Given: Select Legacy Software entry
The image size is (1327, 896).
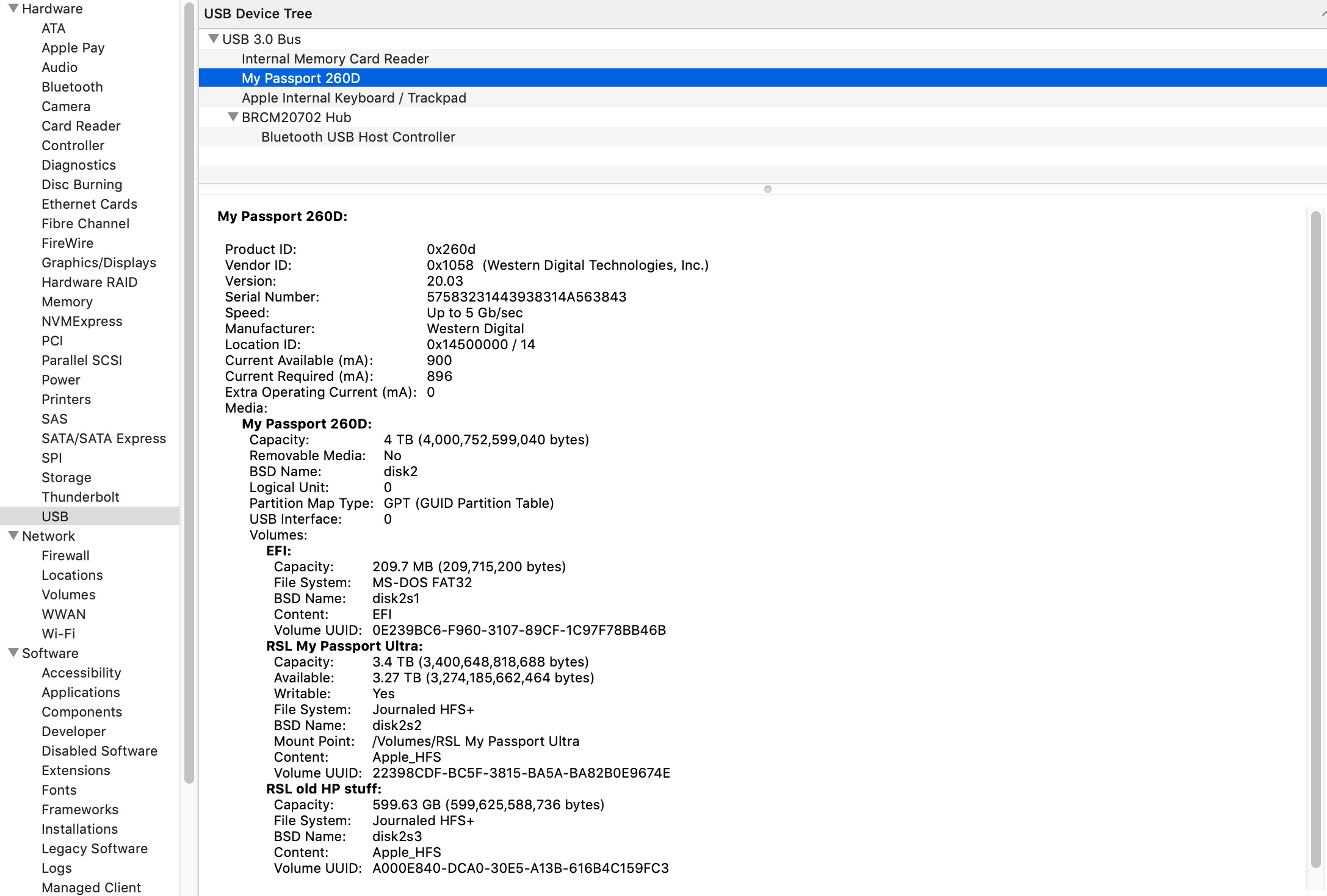Looking at the screenshot, I should pos(95,848).
